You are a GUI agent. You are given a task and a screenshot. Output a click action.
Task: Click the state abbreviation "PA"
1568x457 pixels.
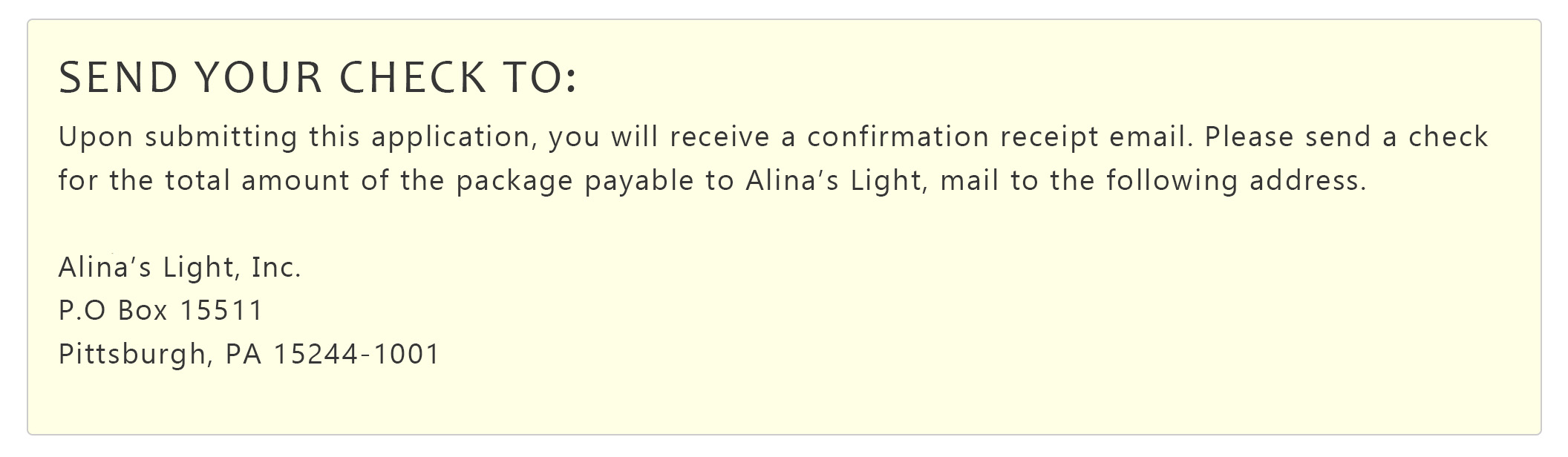click(244, 354)
